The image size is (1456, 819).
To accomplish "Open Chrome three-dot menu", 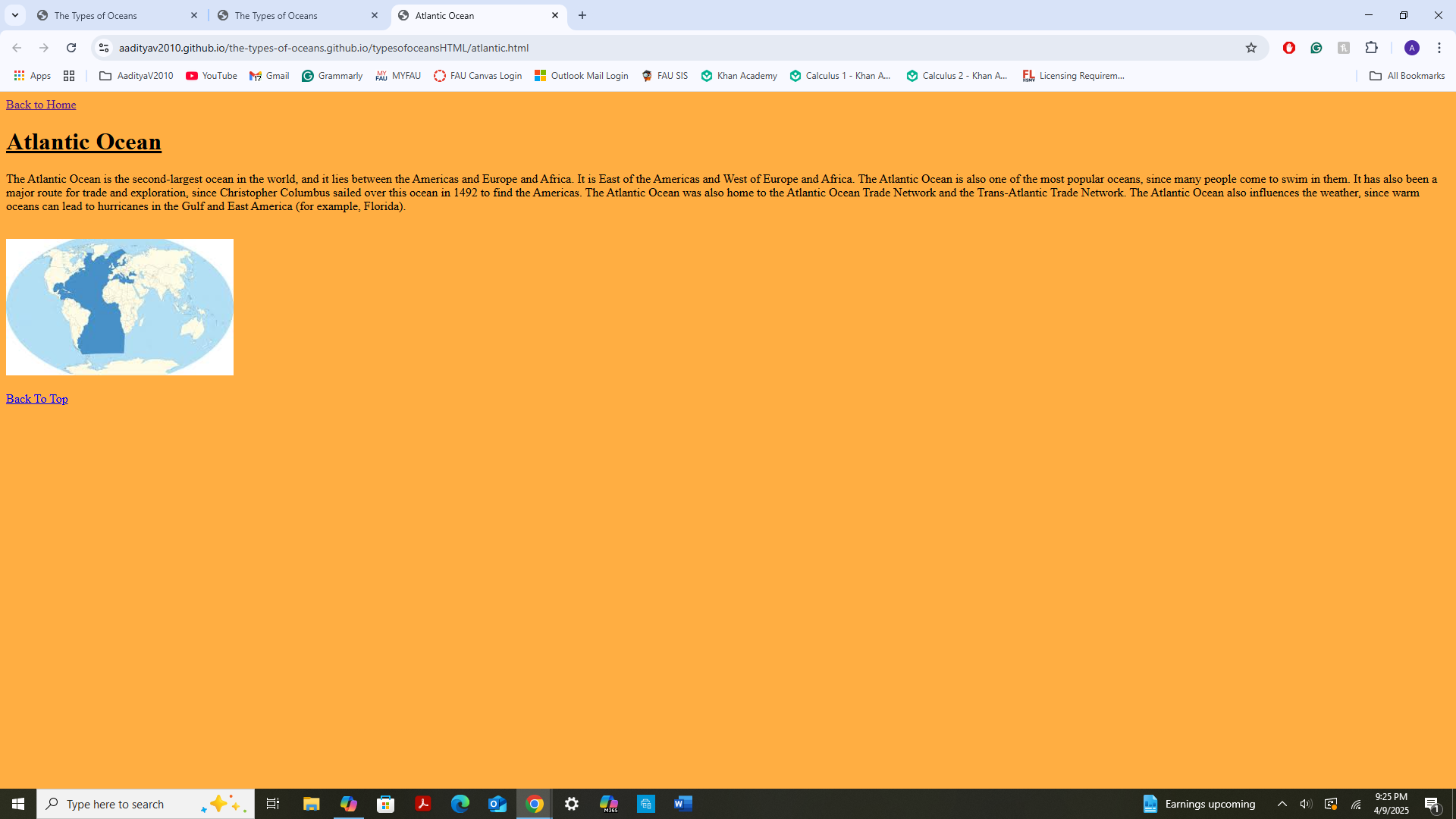I will pyautogui.click(x=1439, y=48).
